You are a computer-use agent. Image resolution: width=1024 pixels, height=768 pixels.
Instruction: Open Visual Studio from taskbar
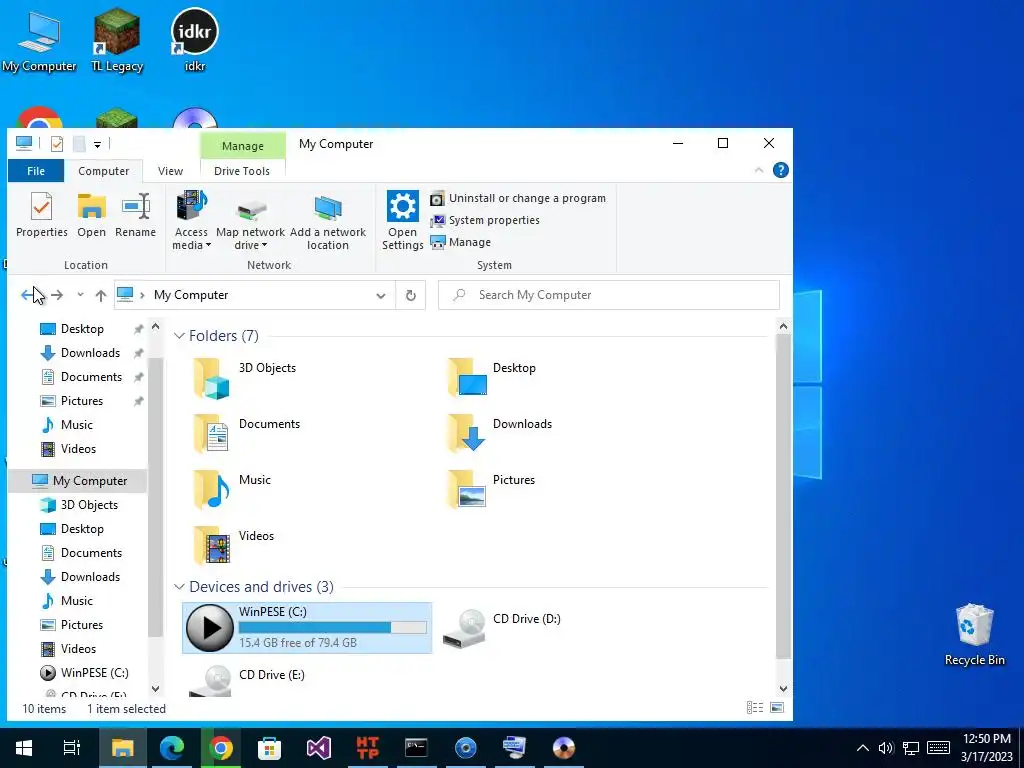(x=319, y=747)
